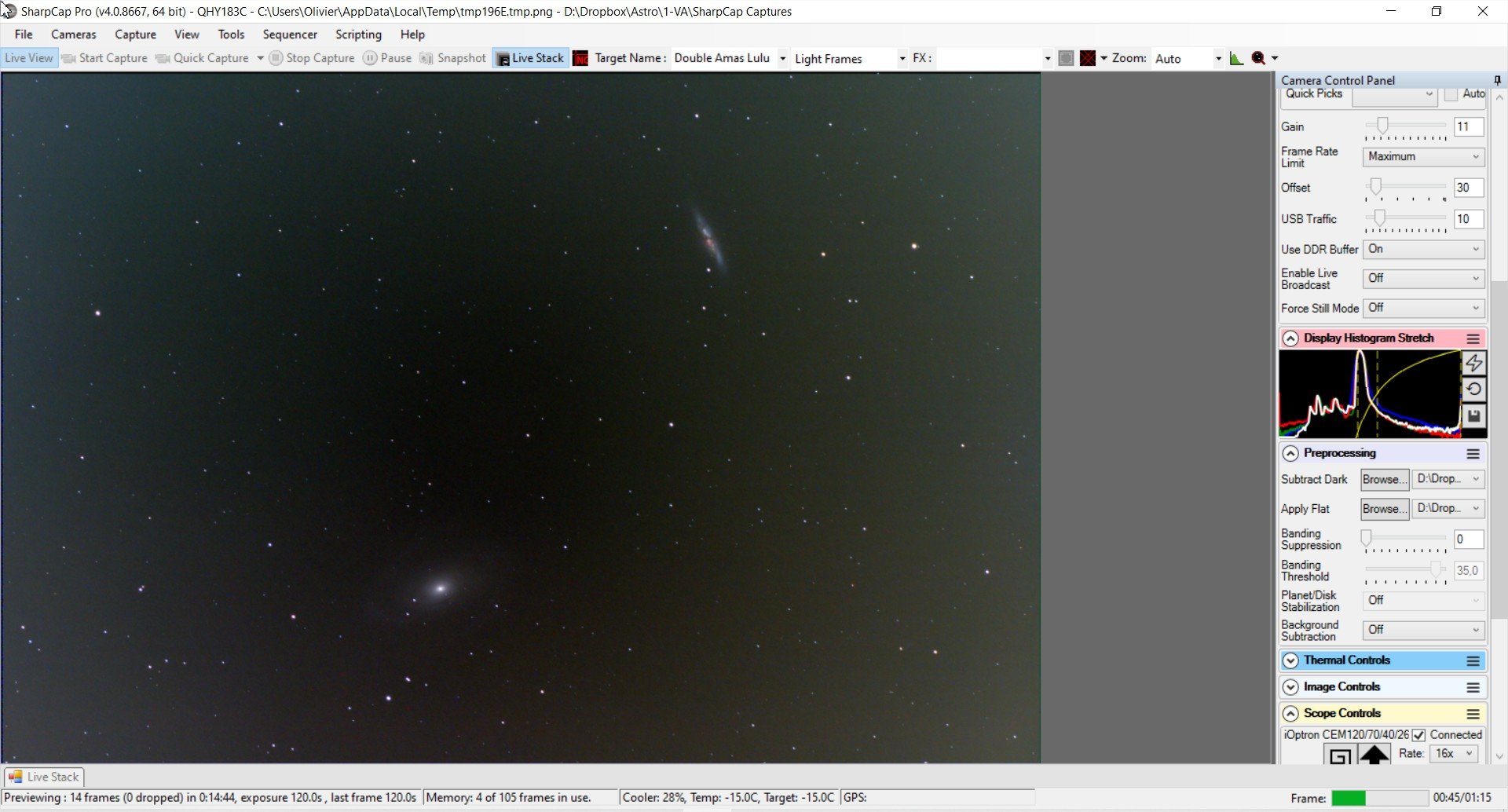Uncheck the mount Connected checkbox
1508x812 pixels.
(x=1418, y=735)
